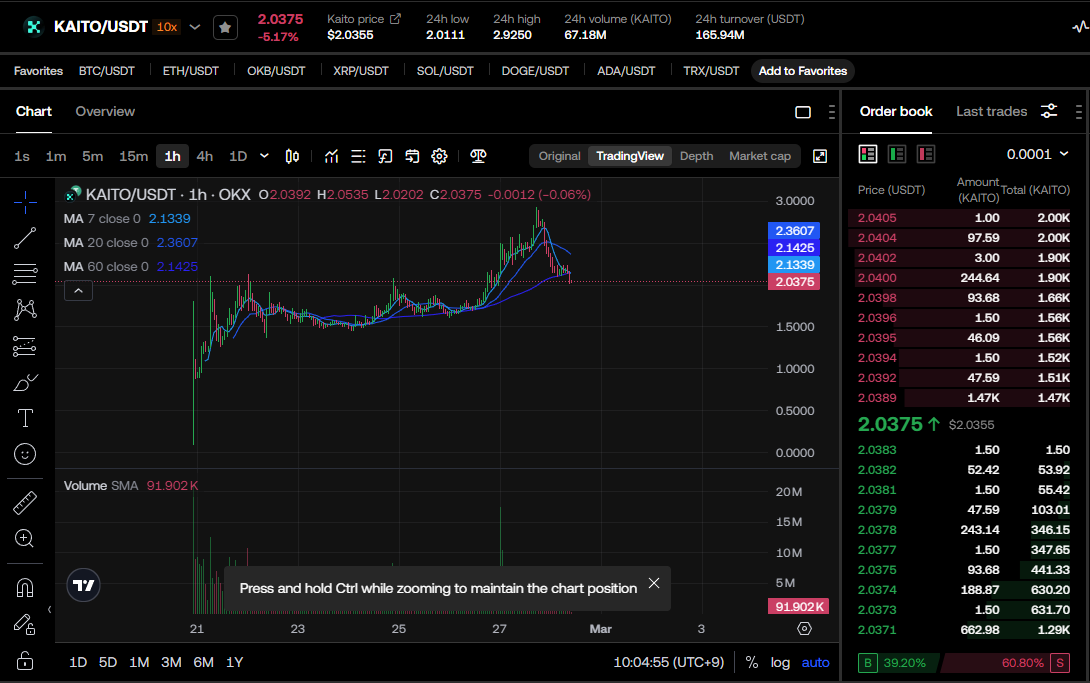Viewport: 1090px width, 683px height.
Task: Open DOGE/USDT from favorites bar
Action: 535,71
